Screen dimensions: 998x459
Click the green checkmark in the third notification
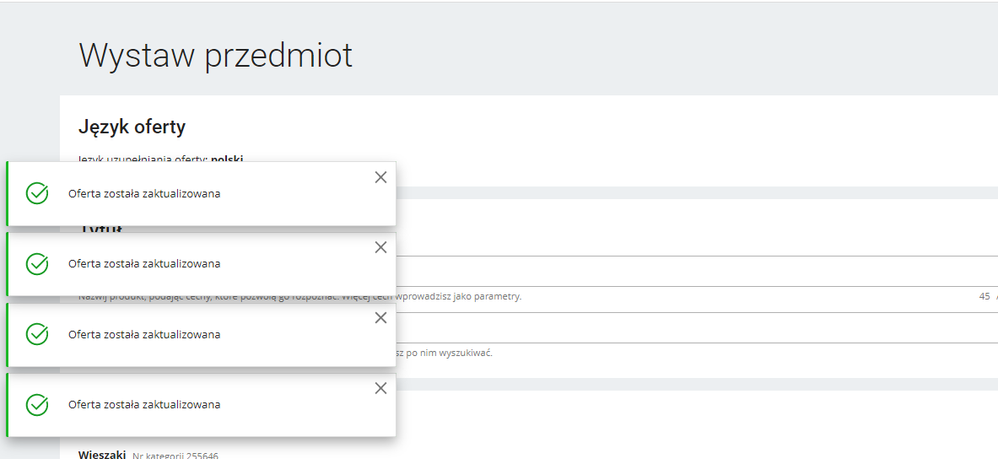click(37, 334)
